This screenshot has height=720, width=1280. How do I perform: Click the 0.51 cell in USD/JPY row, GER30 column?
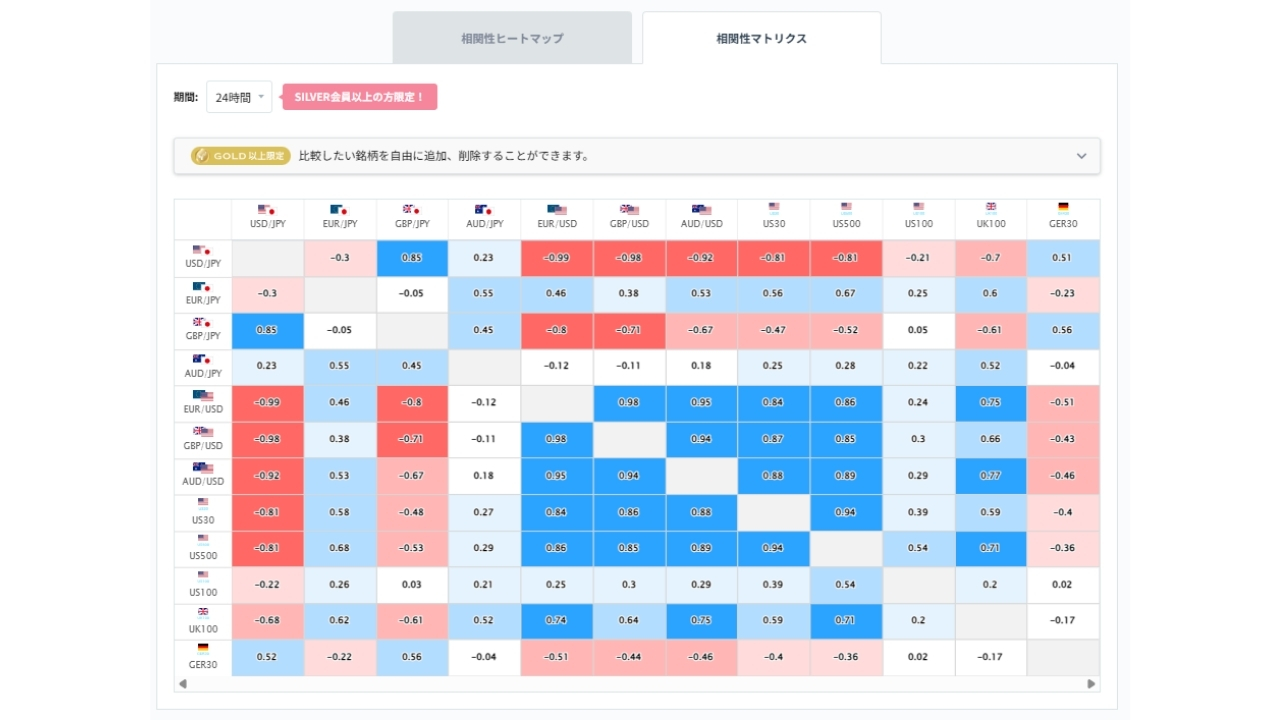pyautogui.click(x=1063, y=258)
